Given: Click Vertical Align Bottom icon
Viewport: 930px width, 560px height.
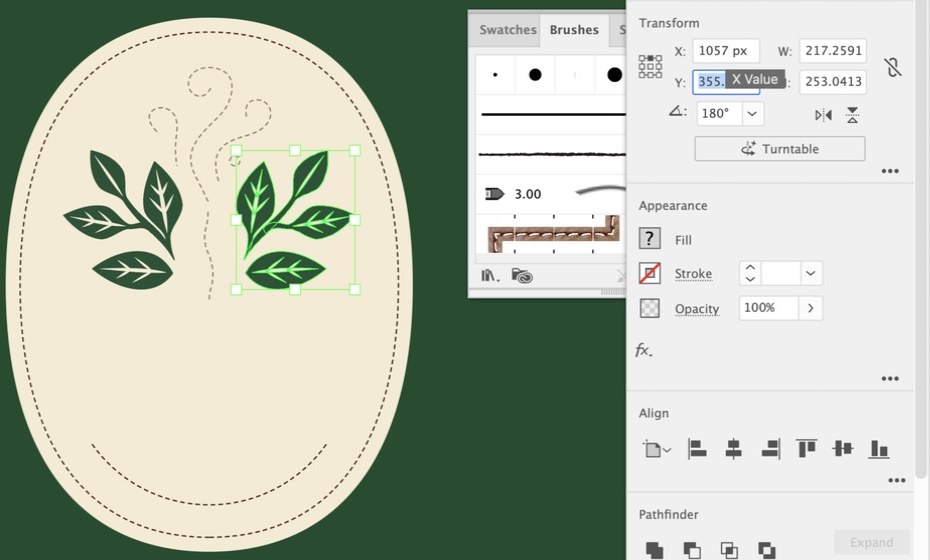Looking at the screenshot, I should (x=879, y=449).
